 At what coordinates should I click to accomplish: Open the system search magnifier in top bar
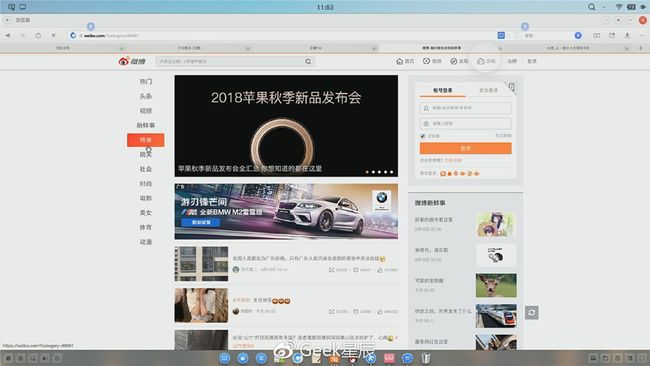(x=592, y=7)
